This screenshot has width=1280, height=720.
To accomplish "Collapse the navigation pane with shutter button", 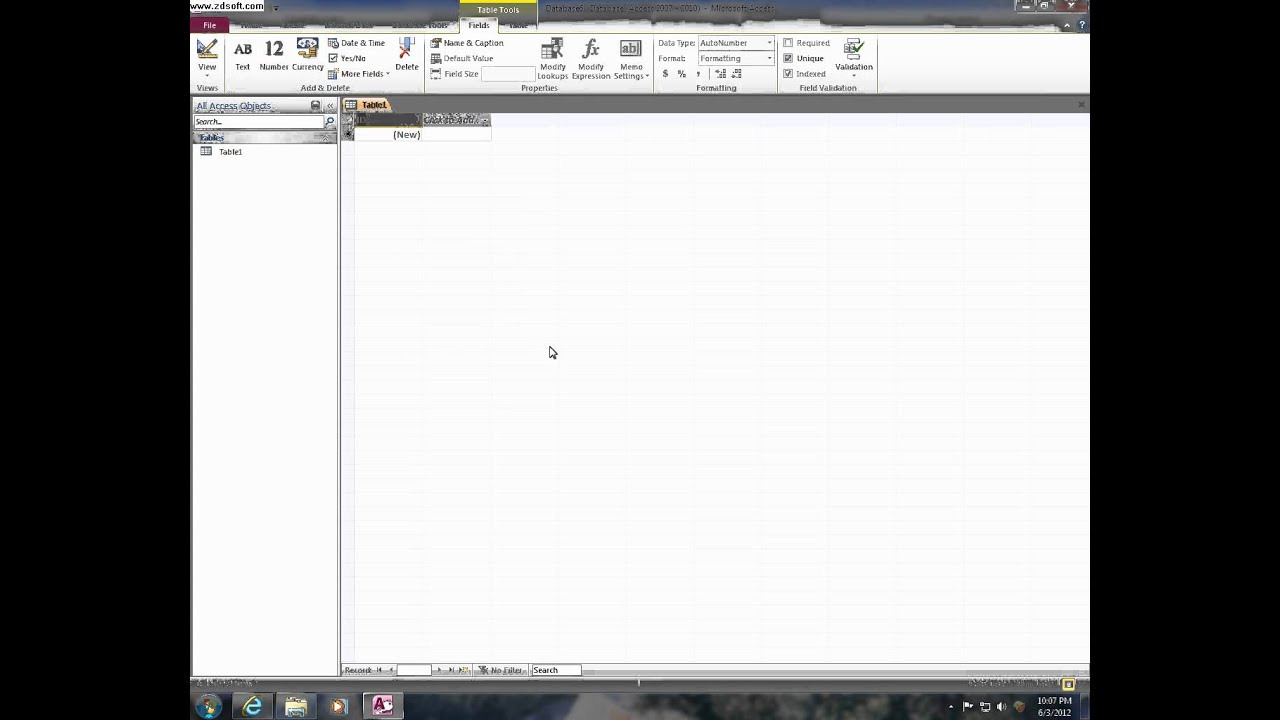I will (329, 106).
